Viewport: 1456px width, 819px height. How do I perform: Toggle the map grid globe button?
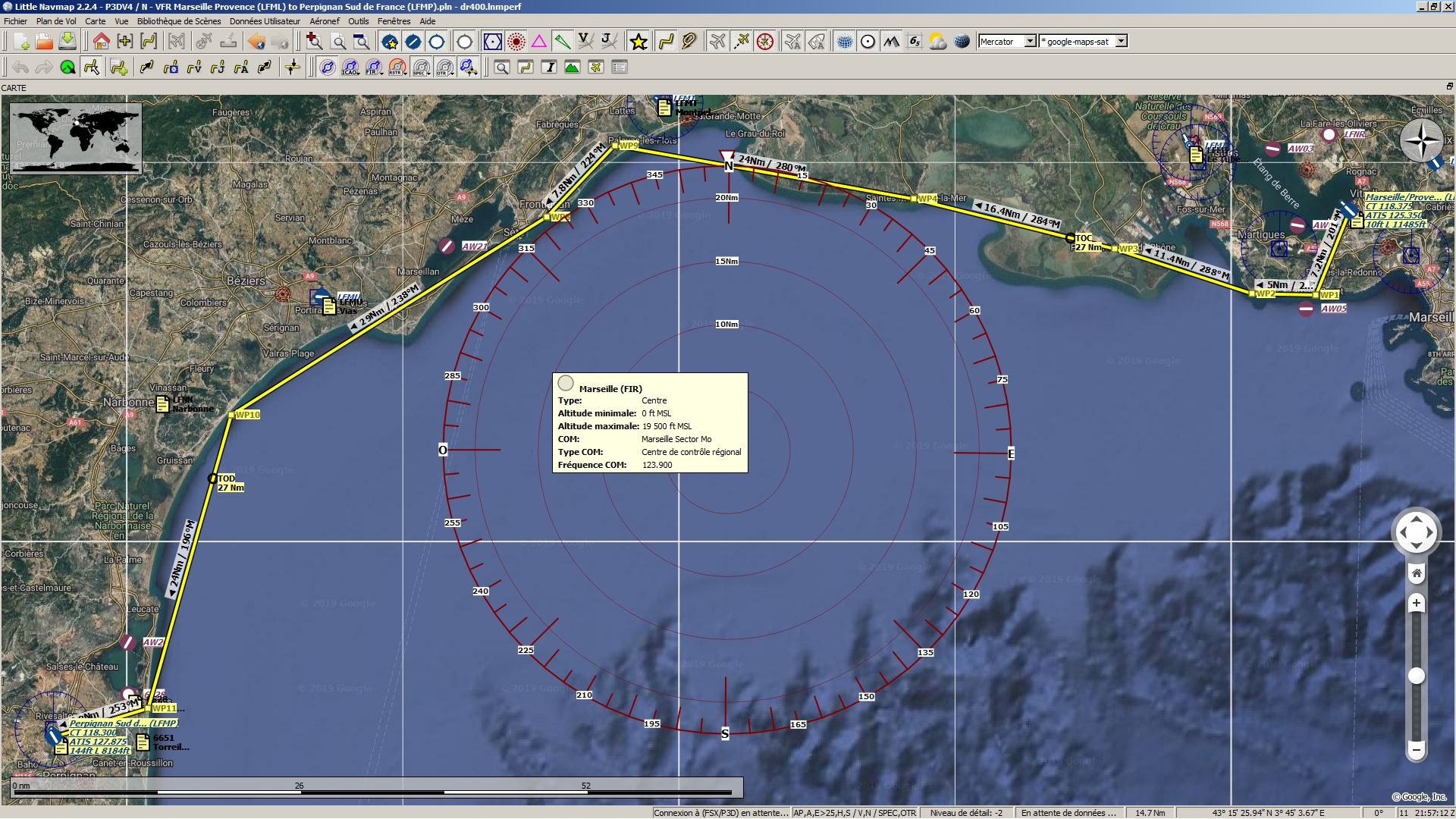coord(844,42)
